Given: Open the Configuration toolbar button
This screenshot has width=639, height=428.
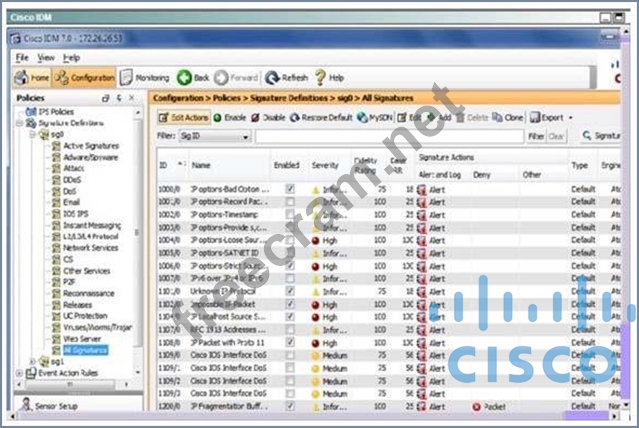Looking at the screenshot, I should (x=85, y=77).
